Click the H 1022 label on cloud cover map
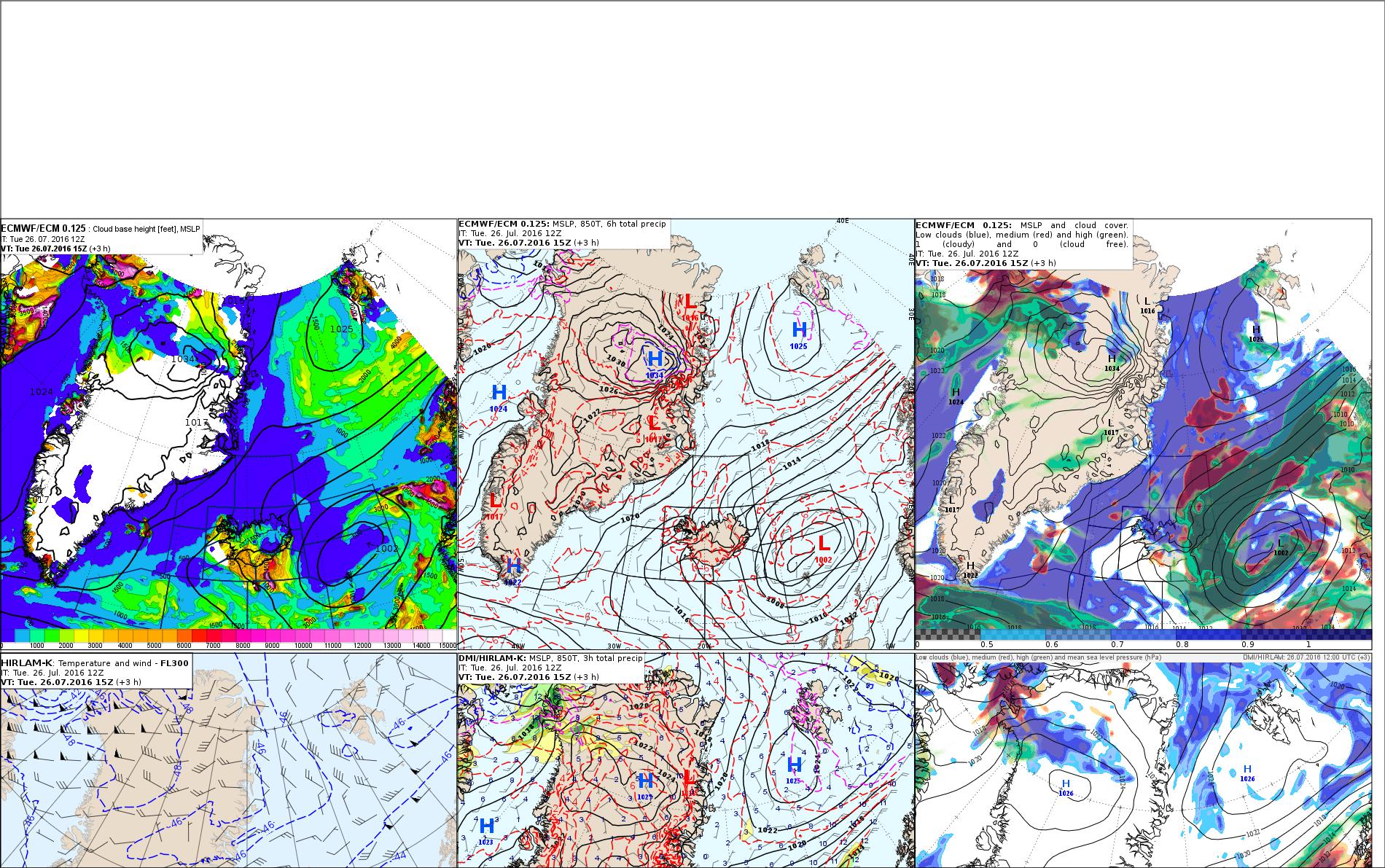 point(970,569)
